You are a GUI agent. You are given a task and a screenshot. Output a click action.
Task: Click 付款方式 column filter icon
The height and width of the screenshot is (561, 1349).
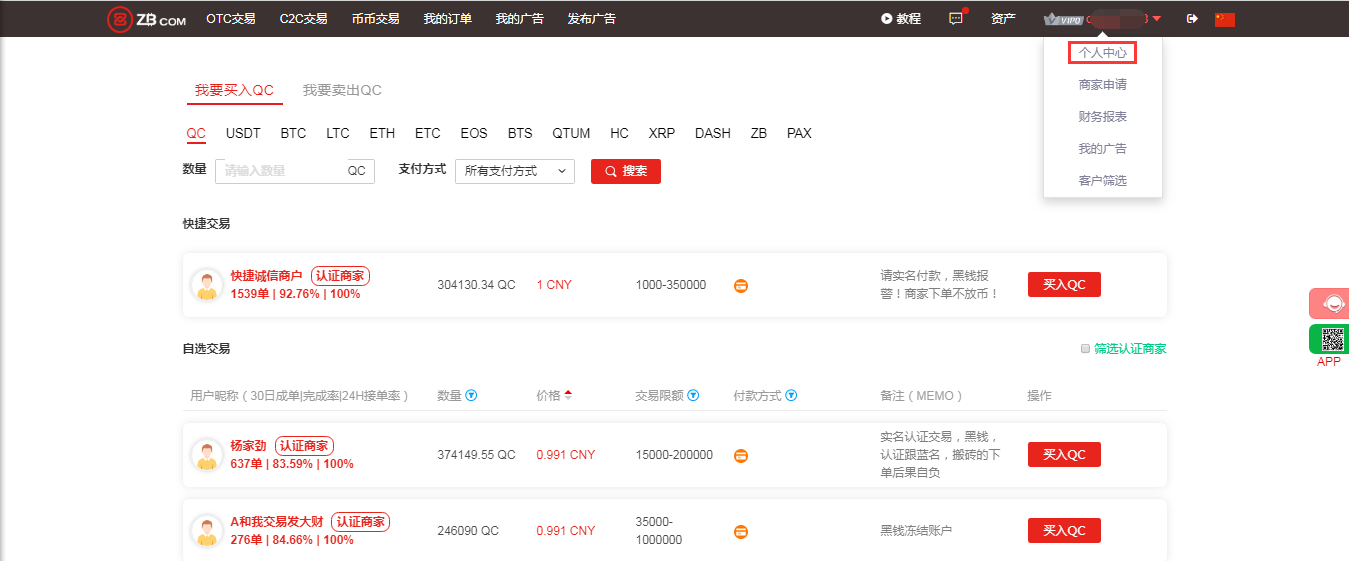coord(791,396)
